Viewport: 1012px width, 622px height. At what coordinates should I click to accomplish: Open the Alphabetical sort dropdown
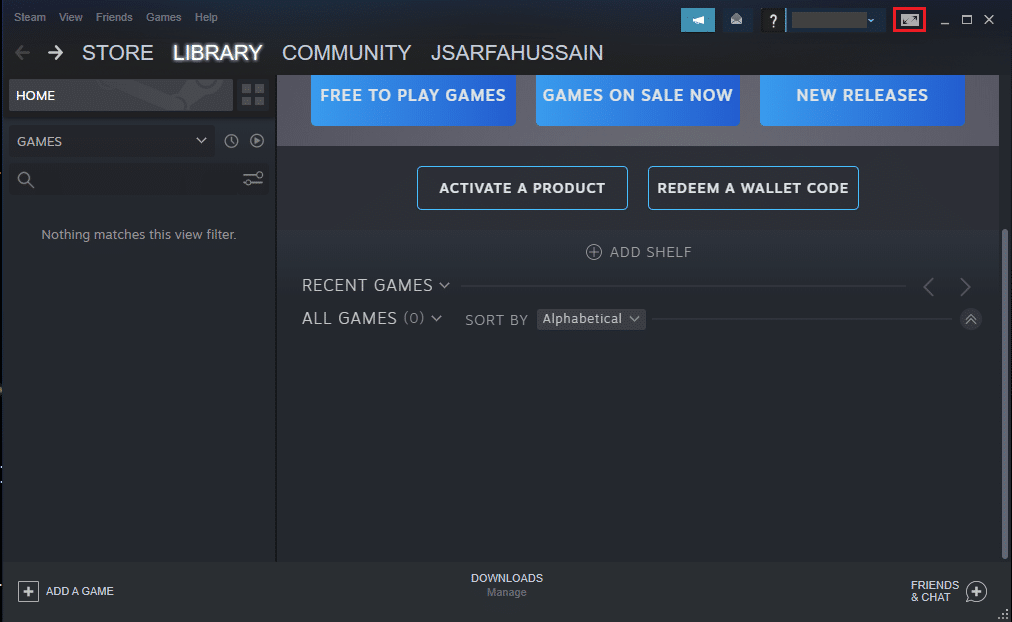pyautogui.click(x=591, y=319)
